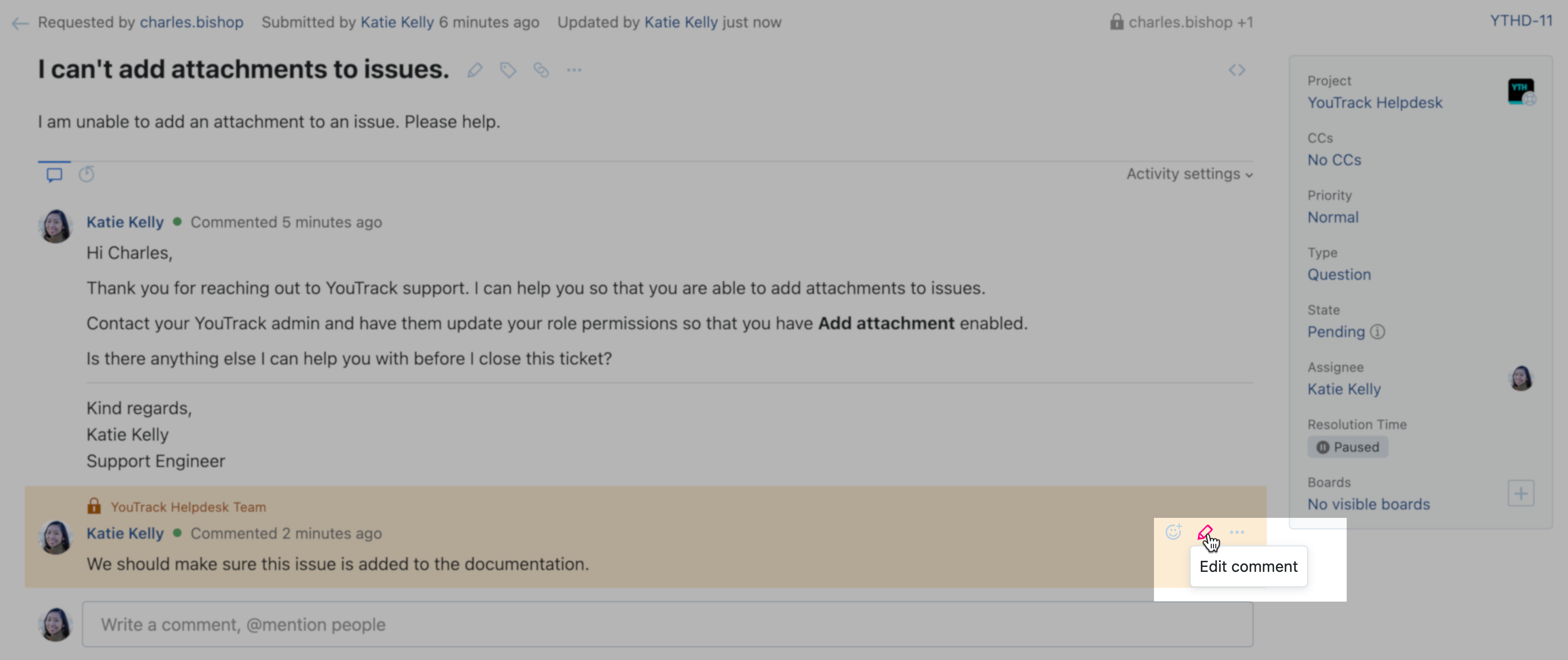Click the YTHD-11 issue ID link
Screen dimensions: 1568x660
tap(1521, 21)
